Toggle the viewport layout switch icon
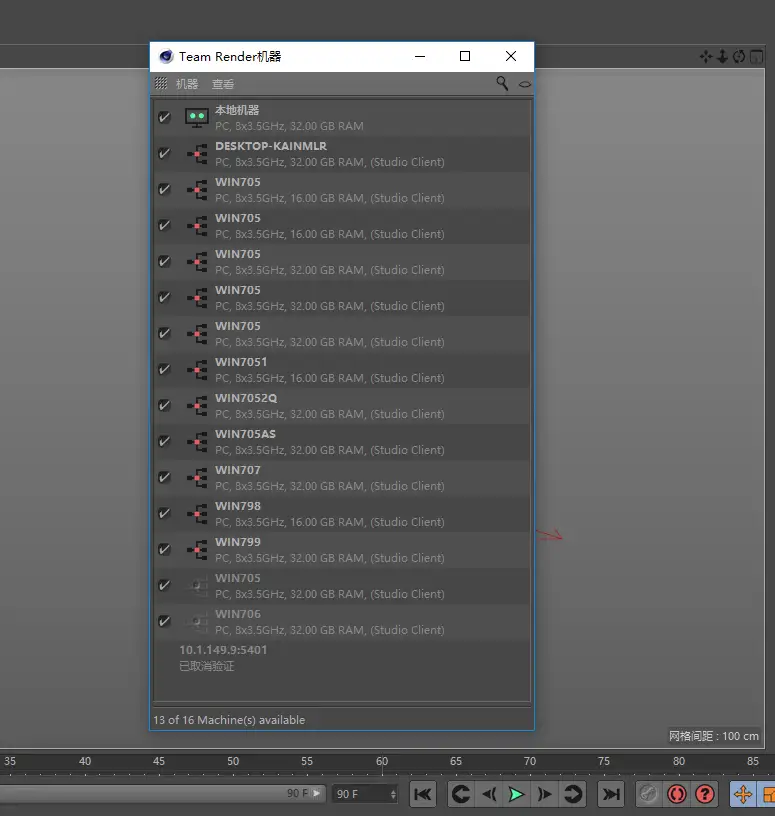 click(x=756, y=56)
